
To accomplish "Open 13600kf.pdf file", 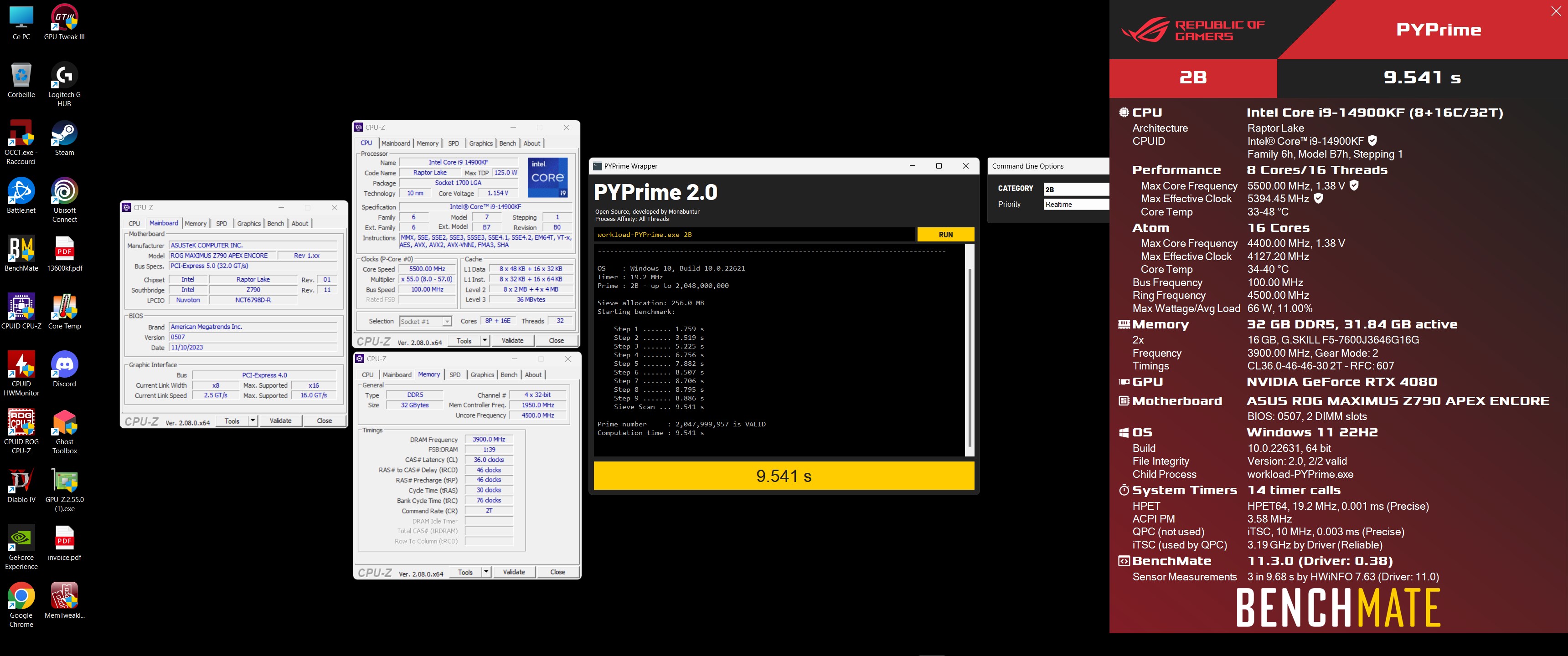I will pyautogui.click(x=64, y=253).
